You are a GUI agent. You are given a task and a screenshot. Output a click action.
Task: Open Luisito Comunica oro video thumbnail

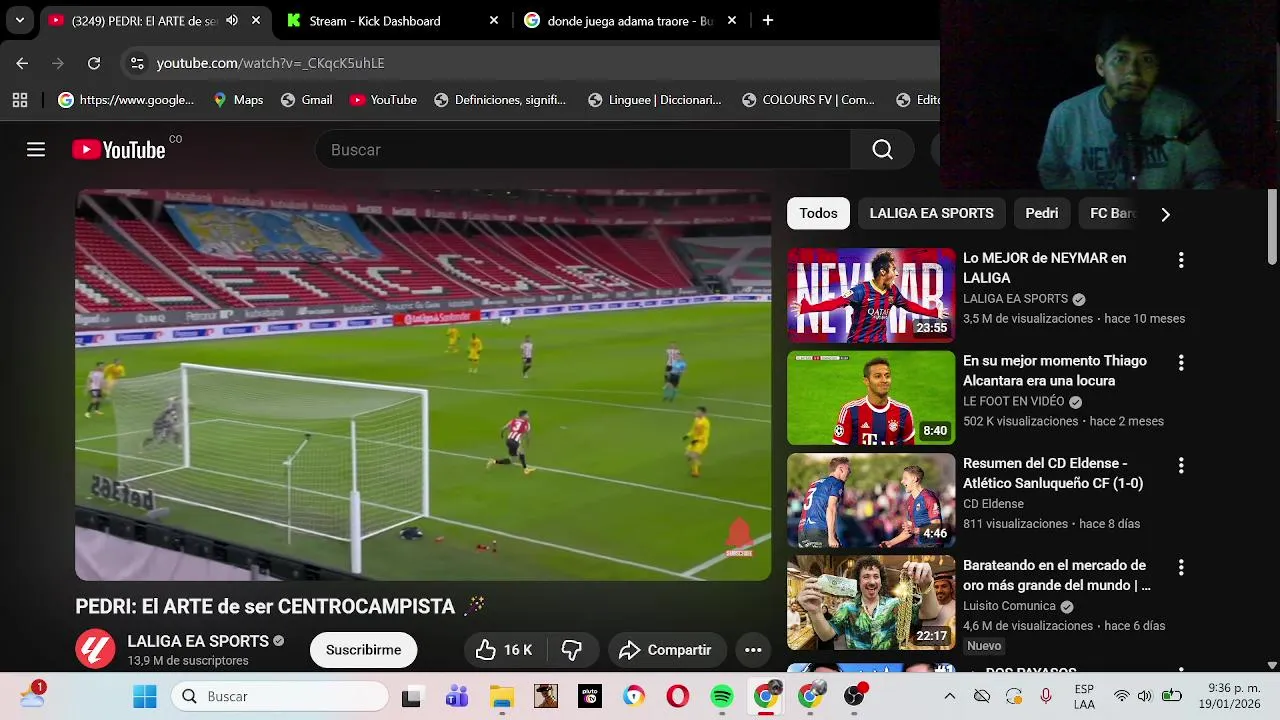[x=871, y=603]
